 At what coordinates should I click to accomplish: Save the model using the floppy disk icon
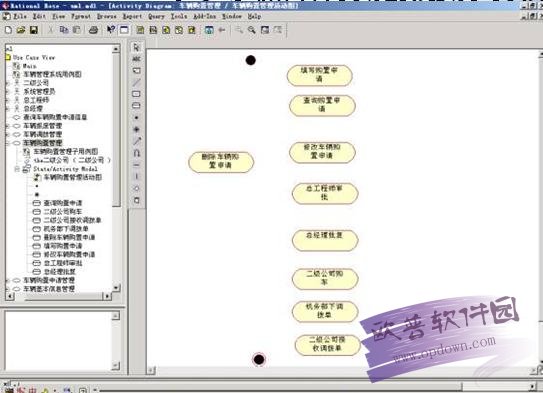34,30
